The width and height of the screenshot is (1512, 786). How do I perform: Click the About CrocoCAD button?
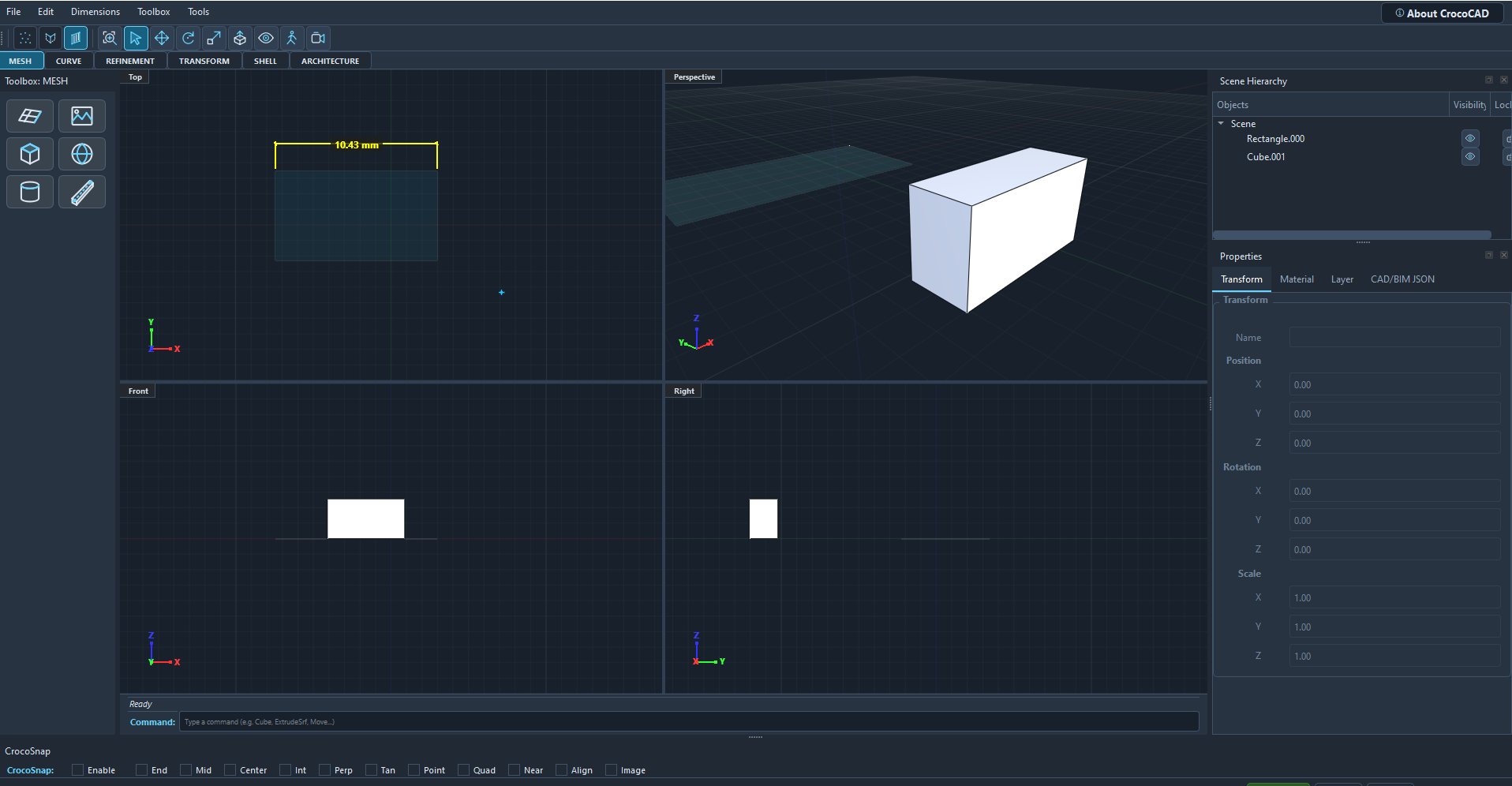pos(1442,13)
